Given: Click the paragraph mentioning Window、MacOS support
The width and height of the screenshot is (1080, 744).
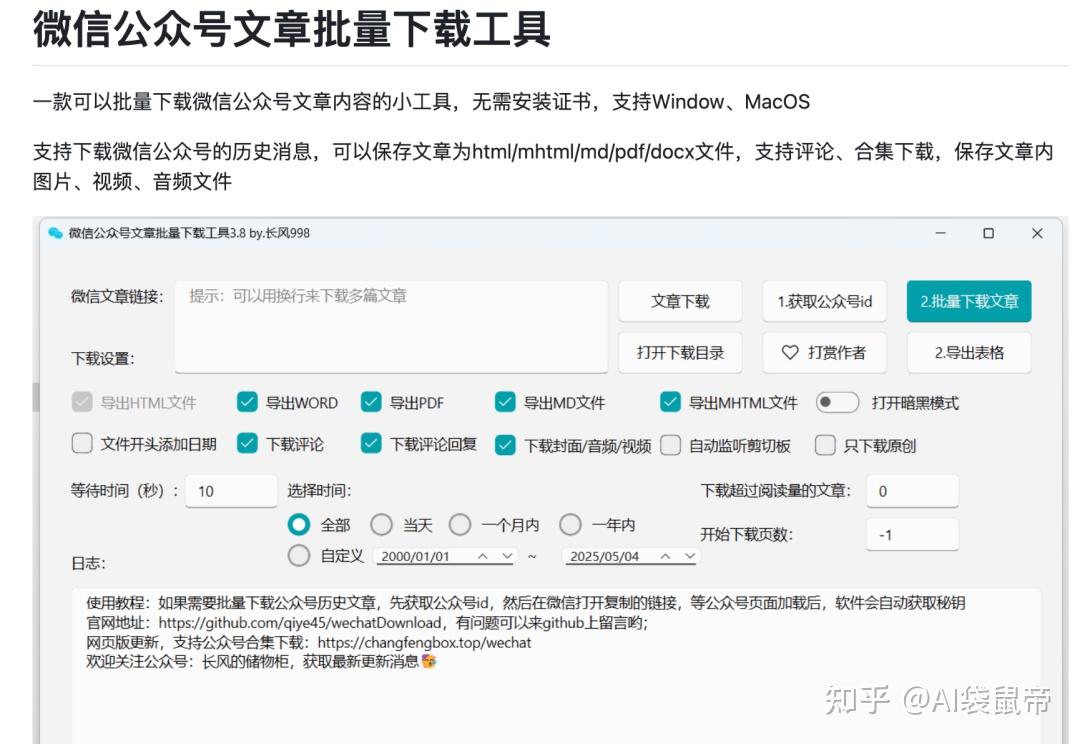Looking at the screenshot, I should (x=422, y=102).
